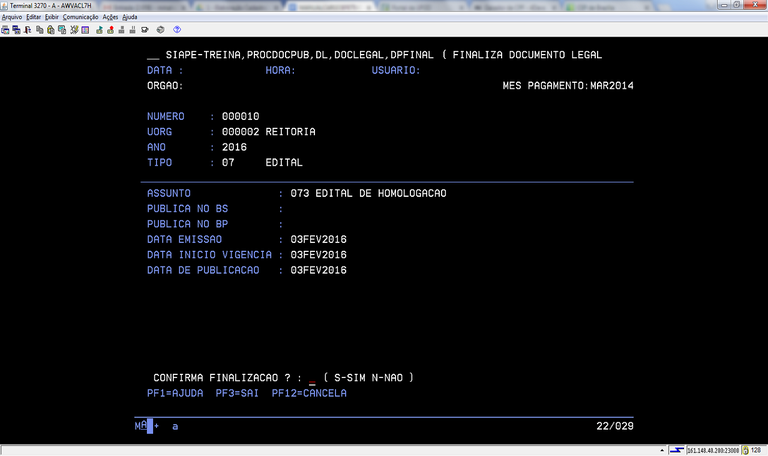Open the Arquivo menu
This screenshot has height=456, width=768.
click(x=12, y=17)
